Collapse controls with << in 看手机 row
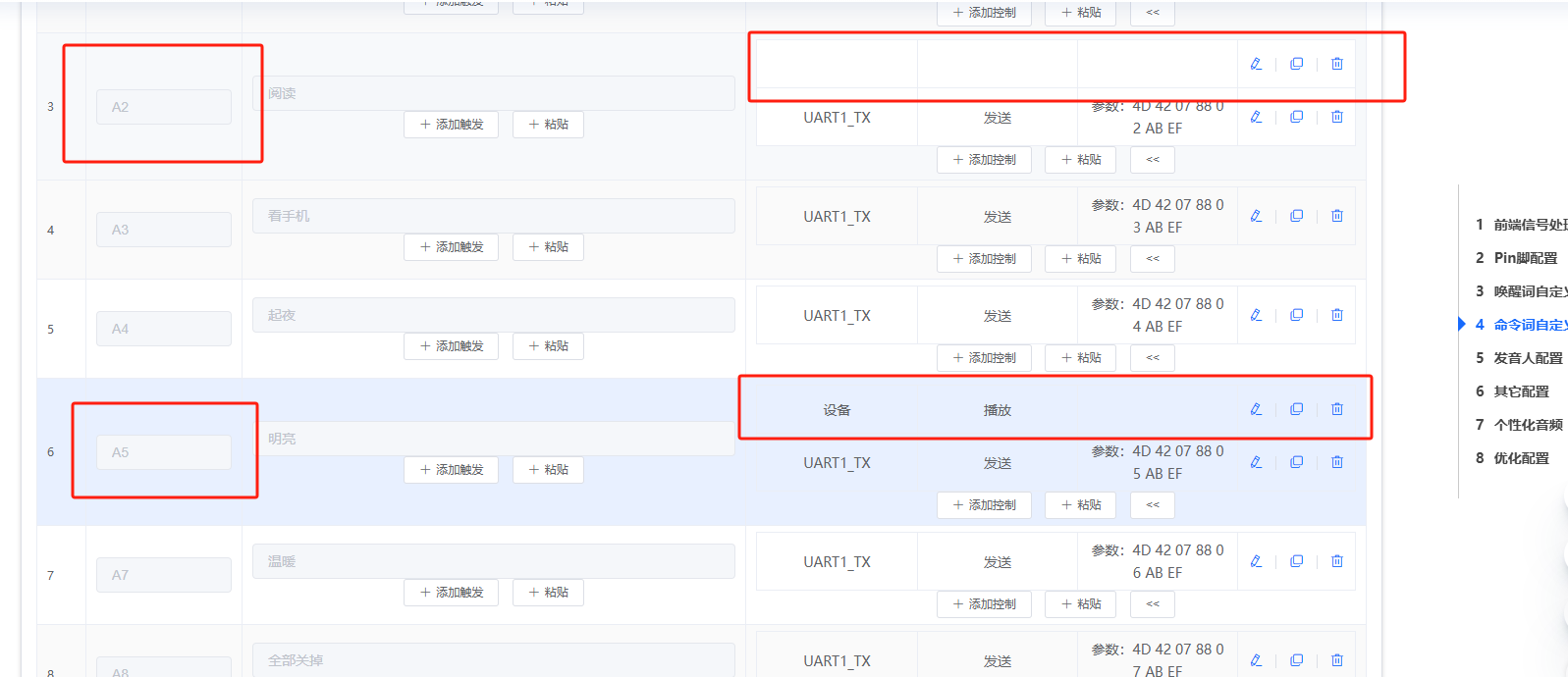1568x677 pixels. pos(1153,259)
